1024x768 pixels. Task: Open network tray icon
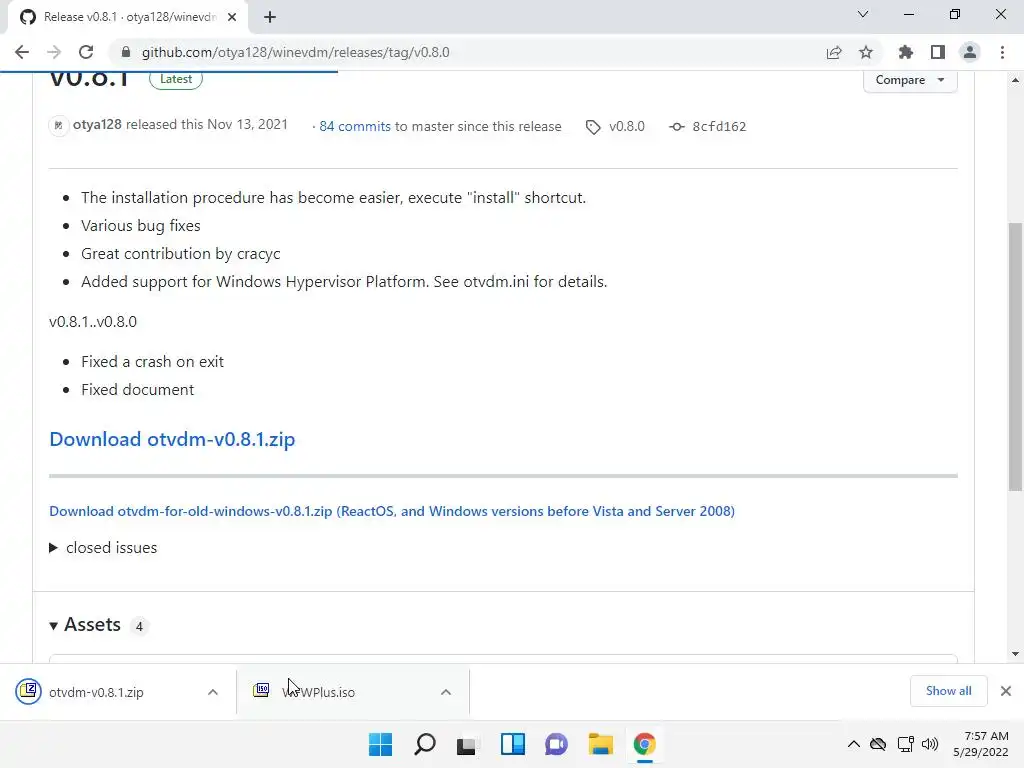[905, 744]
